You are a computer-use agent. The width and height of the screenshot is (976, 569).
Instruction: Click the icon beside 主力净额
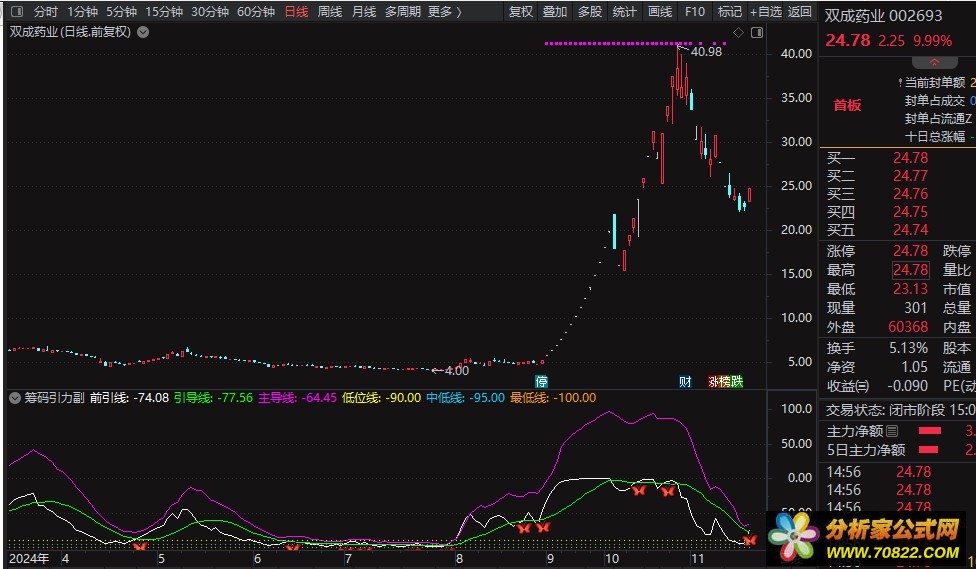click(x=892, y=431)
